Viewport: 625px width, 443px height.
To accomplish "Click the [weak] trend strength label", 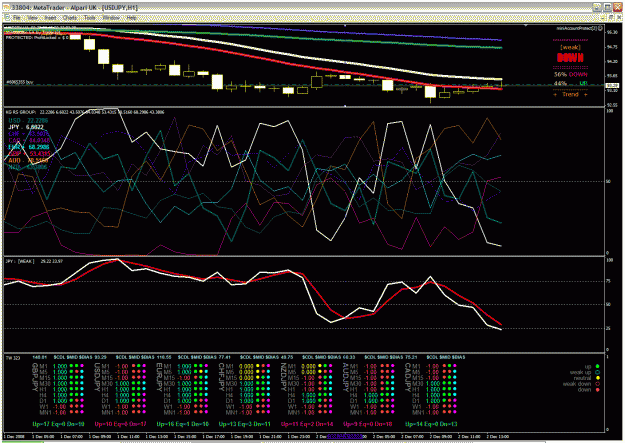I will pos(570,47).
